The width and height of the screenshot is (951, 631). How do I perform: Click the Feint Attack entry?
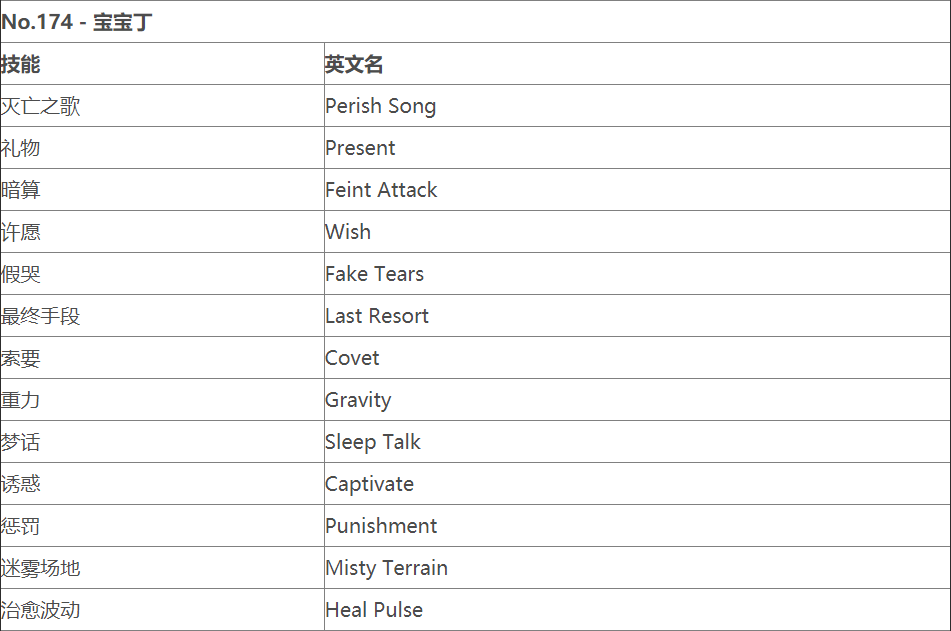(381, 190)
